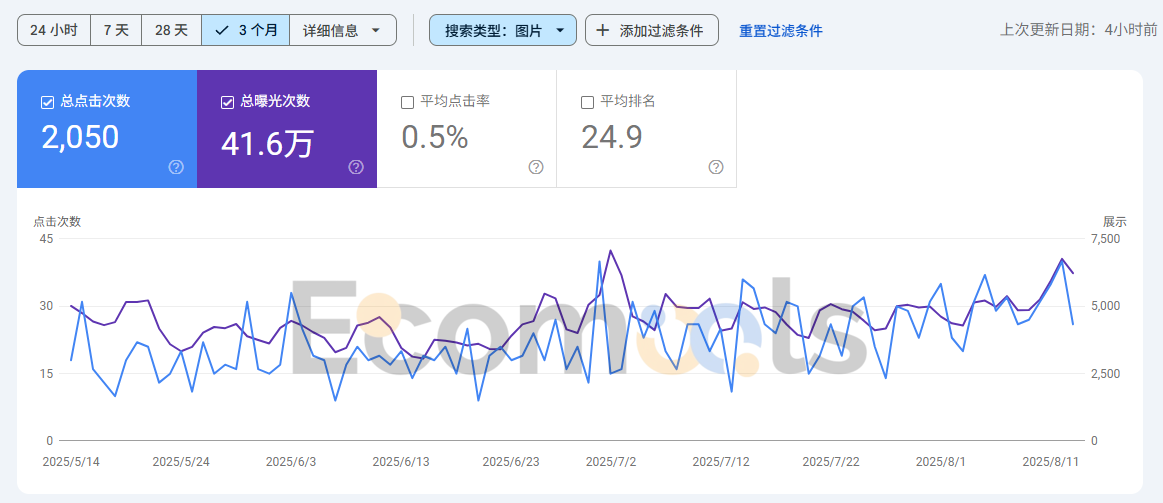Select the 24 小时 time range

pyautogui.click(x=54, y=30)
